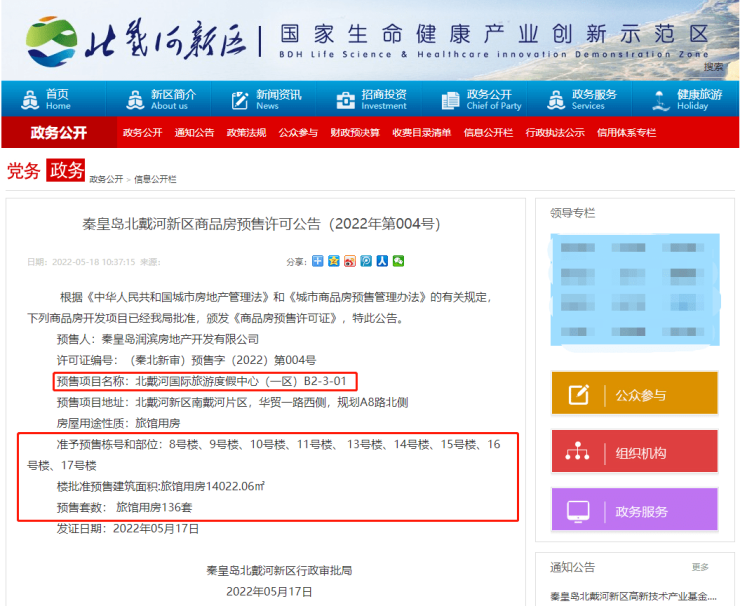The width and height of the screenshot is (740, 606).
Task: Share article via Renren icon
Action: pyautogui.click(x=382, y=261)
